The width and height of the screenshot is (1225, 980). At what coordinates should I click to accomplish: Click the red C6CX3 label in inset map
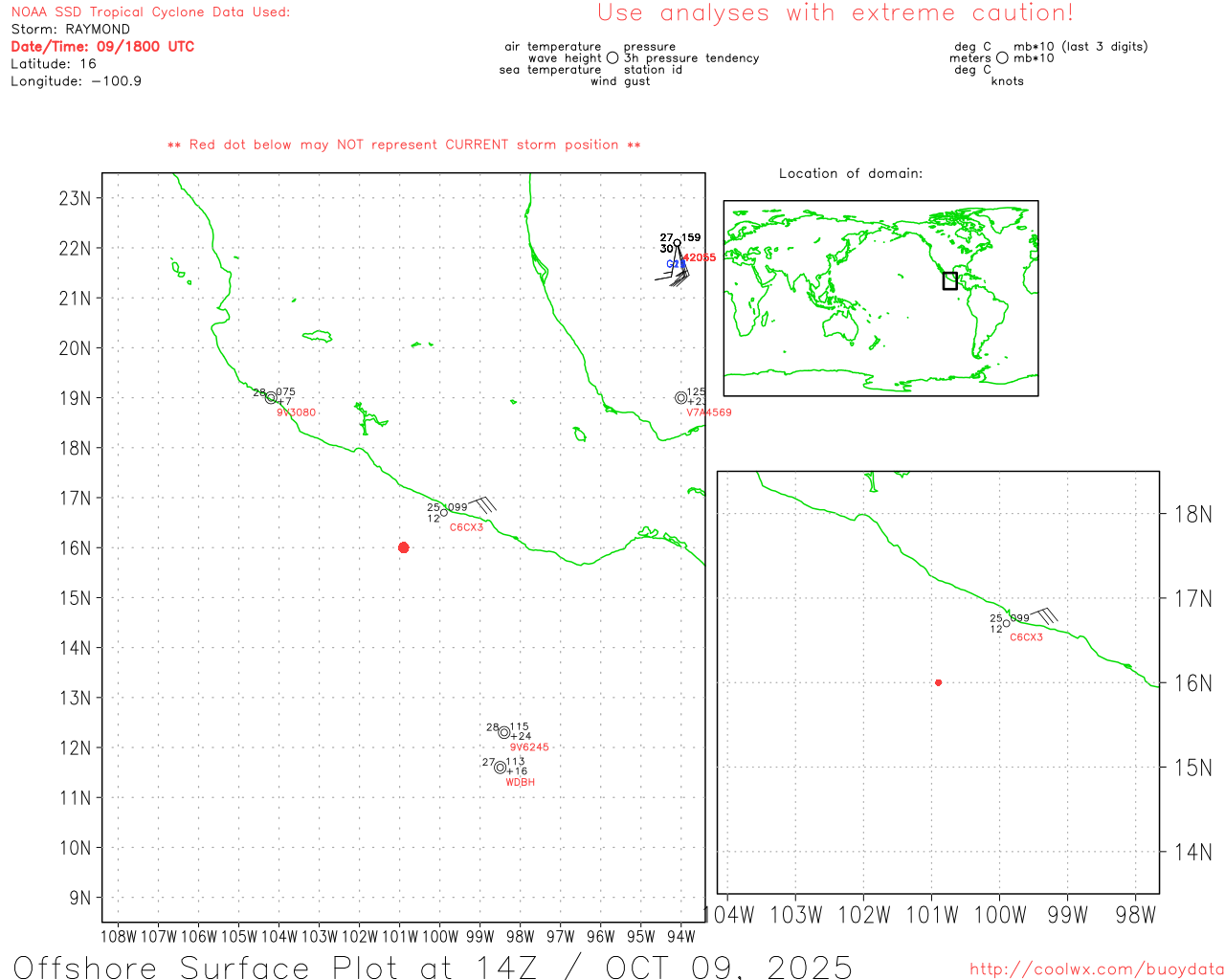(x=1026, y=637)
